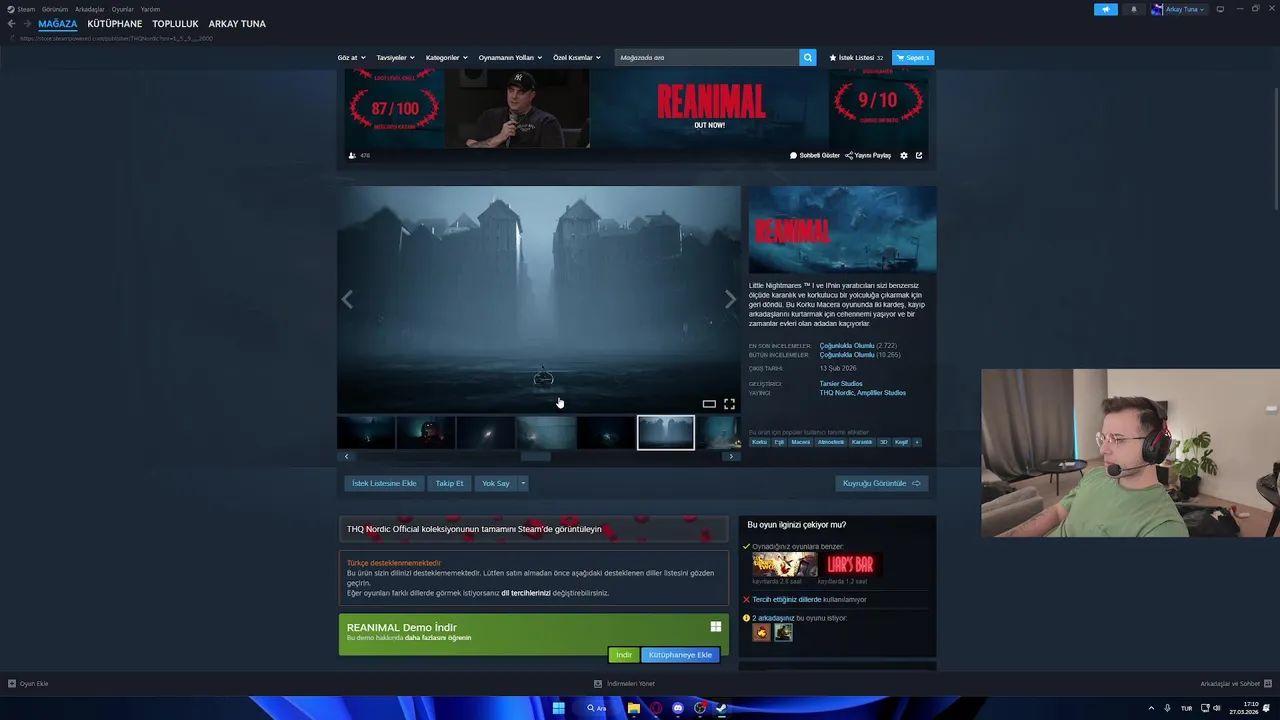This screenshot has height=720, width=1280.
Task: Click the Takip Et button
Action: tap(449, 483)
